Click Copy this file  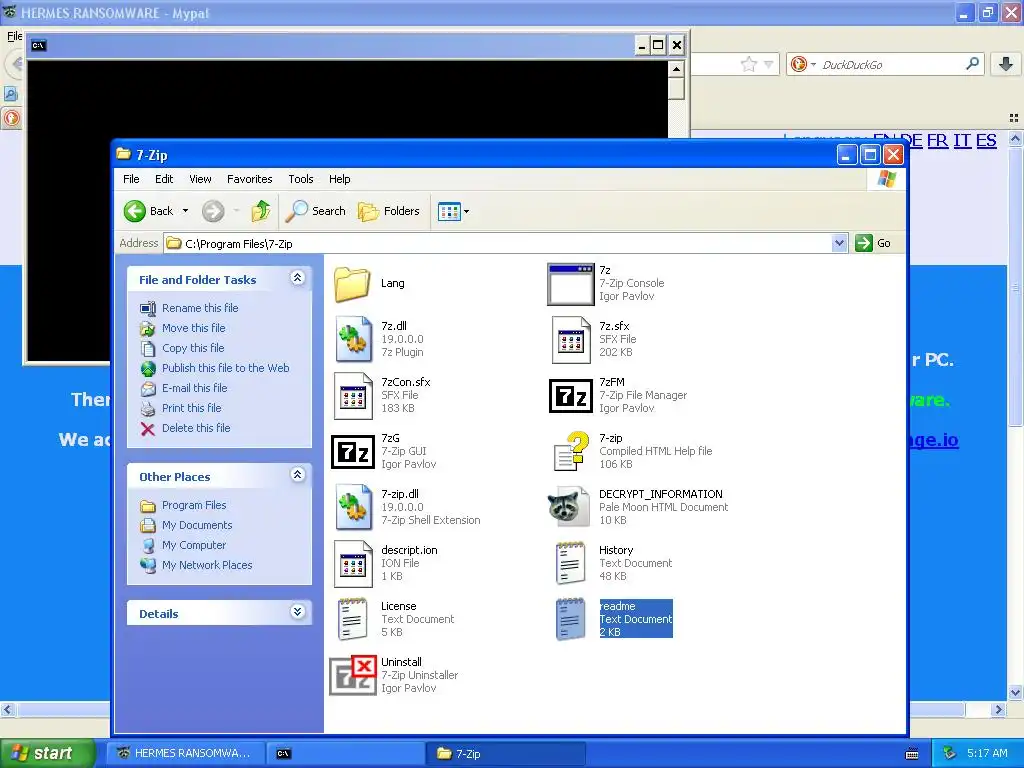pos(193,348)
